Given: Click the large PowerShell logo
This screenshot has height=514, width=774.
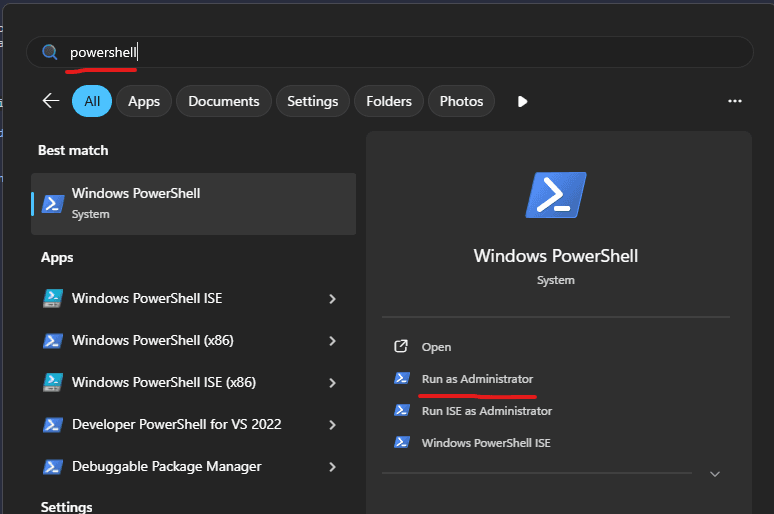Looking at the screenshot, I should point(556,195).
